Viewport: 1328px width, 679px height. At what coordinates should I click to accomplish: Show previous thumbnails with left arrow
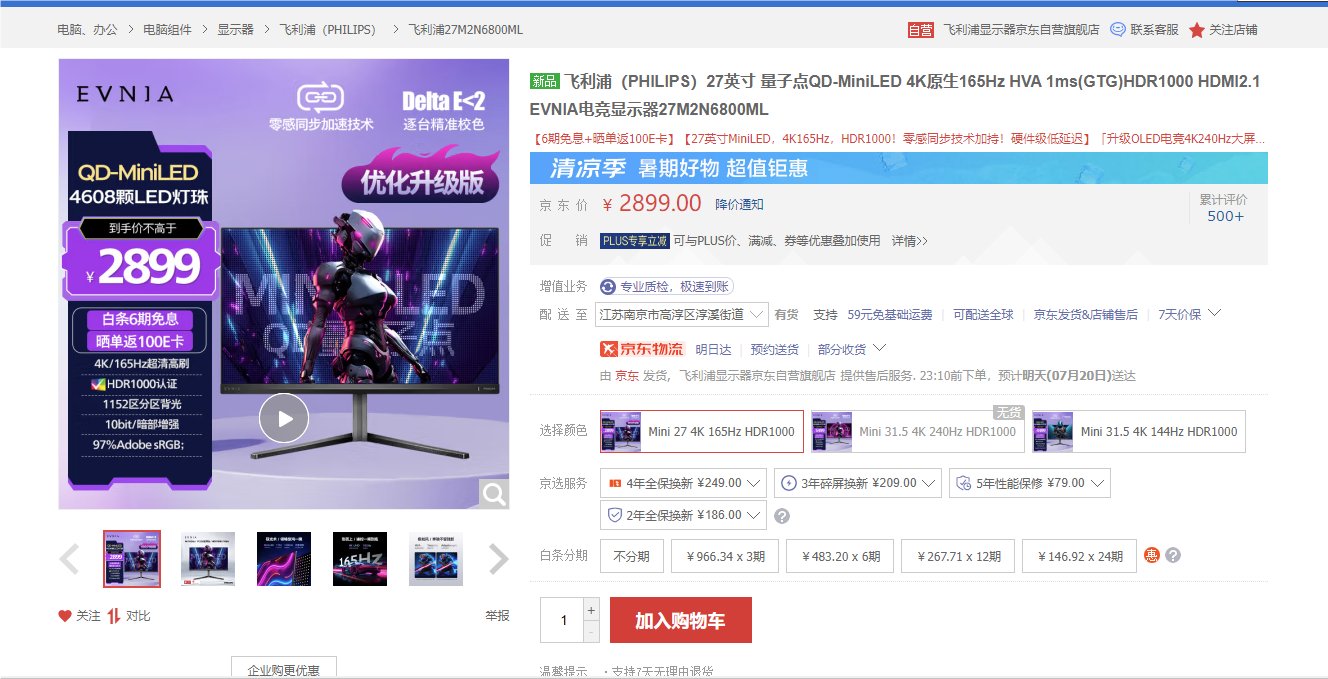point(69,559)
